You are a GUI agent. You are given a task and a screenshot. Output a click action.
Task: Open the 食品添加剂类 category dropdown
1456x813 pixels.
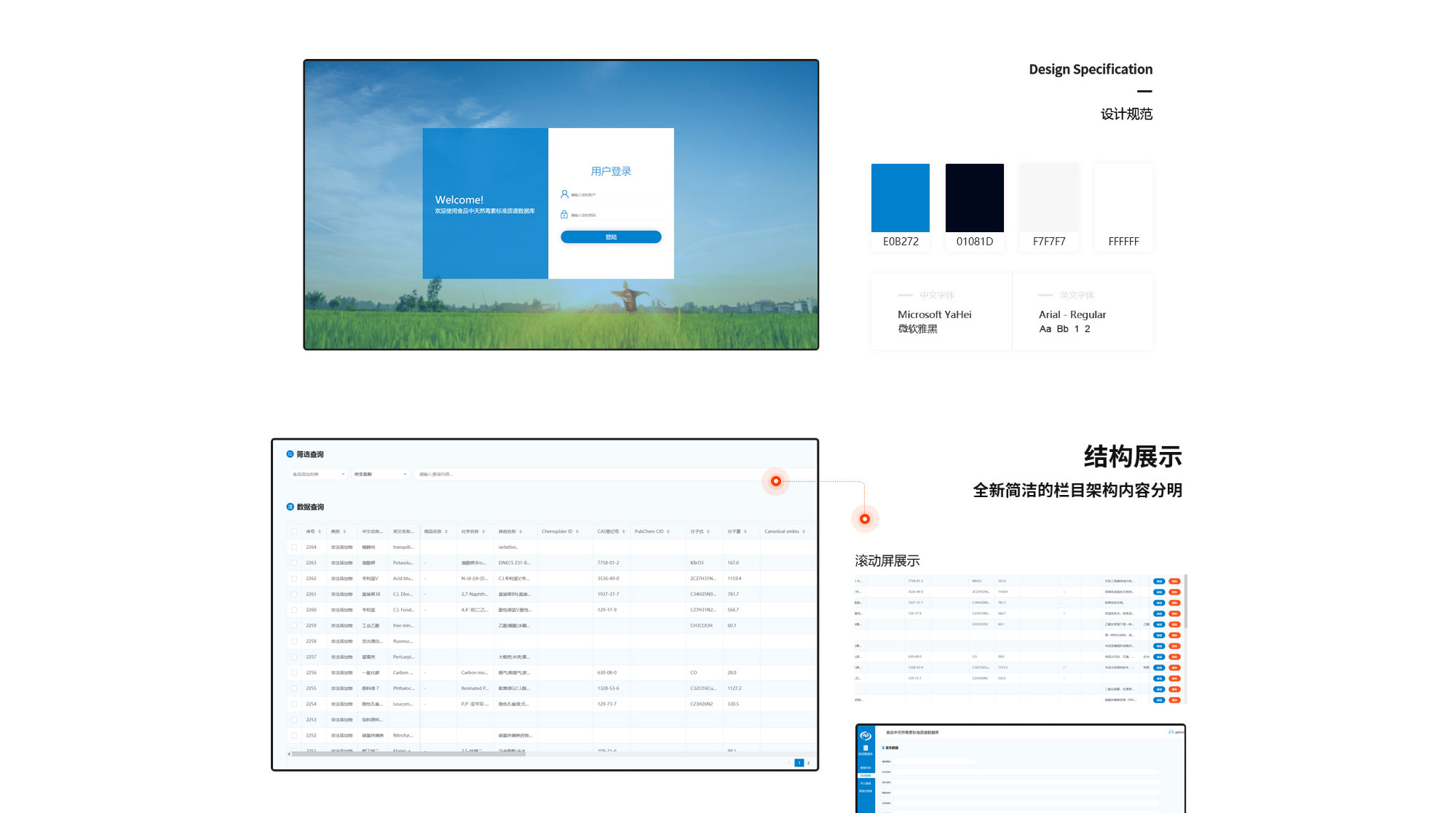318,474
